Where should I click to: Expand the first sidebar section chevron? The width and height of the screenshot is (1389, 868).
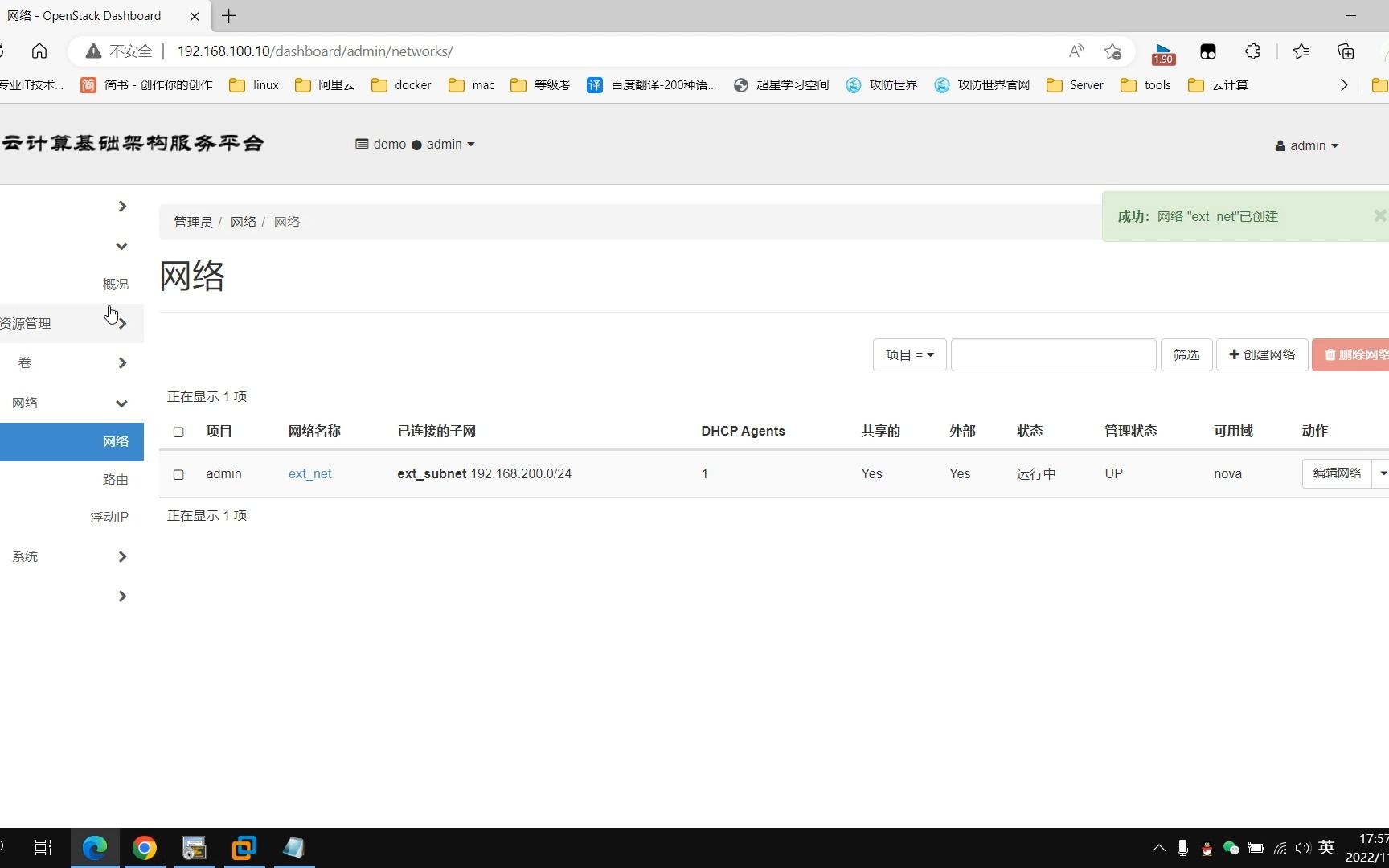coord(122,207)
